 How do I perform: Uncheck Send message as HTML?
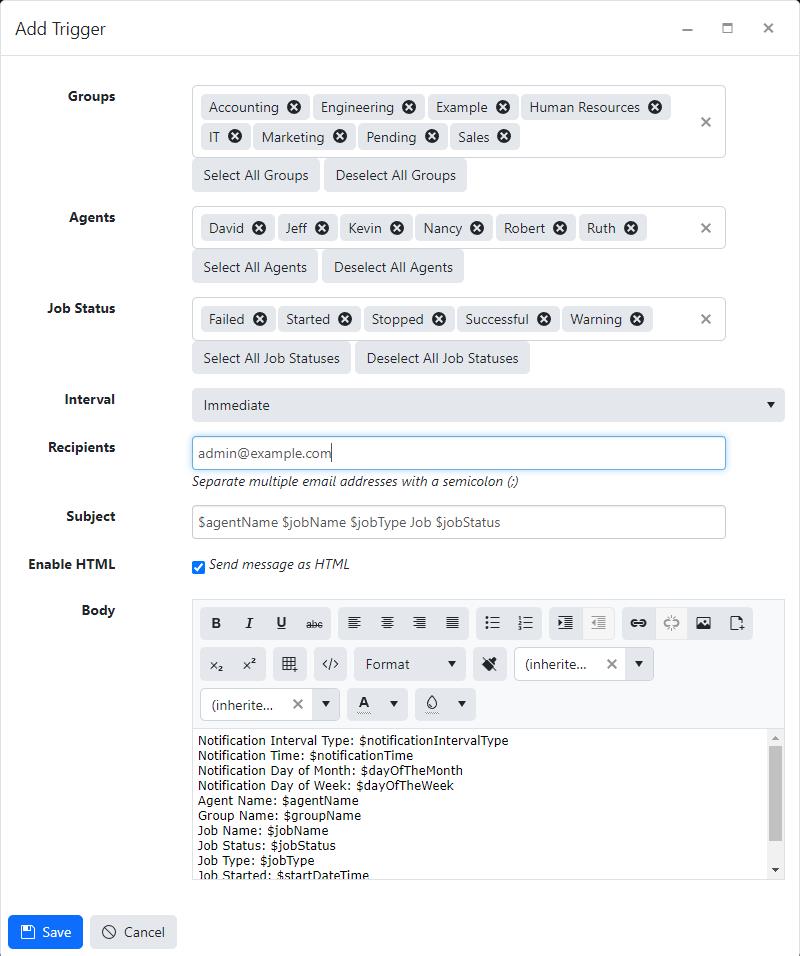point(198,567)
